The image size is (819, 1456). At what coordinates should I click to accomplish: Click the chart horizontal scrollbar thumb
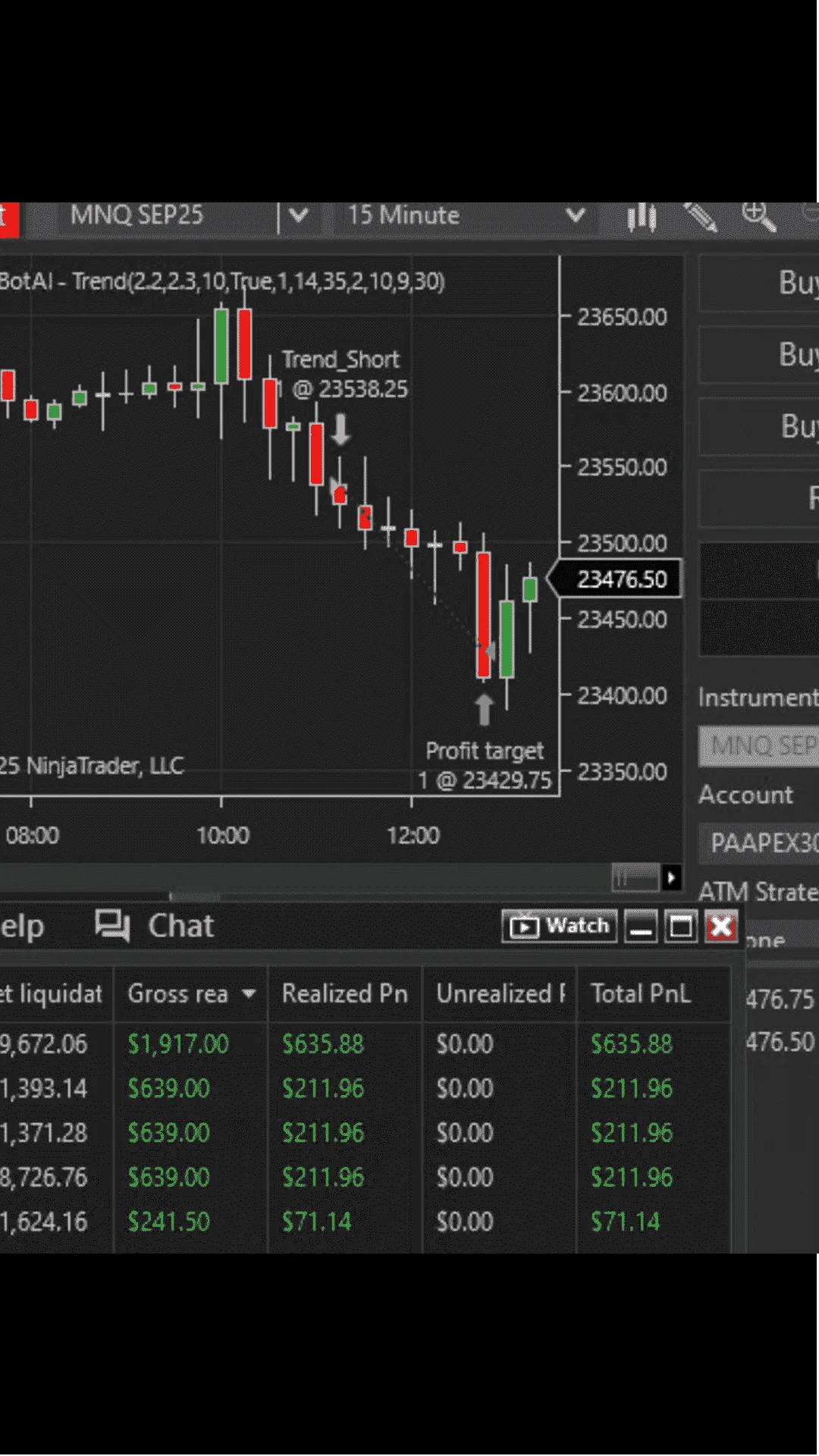click(x=635, y=878)
